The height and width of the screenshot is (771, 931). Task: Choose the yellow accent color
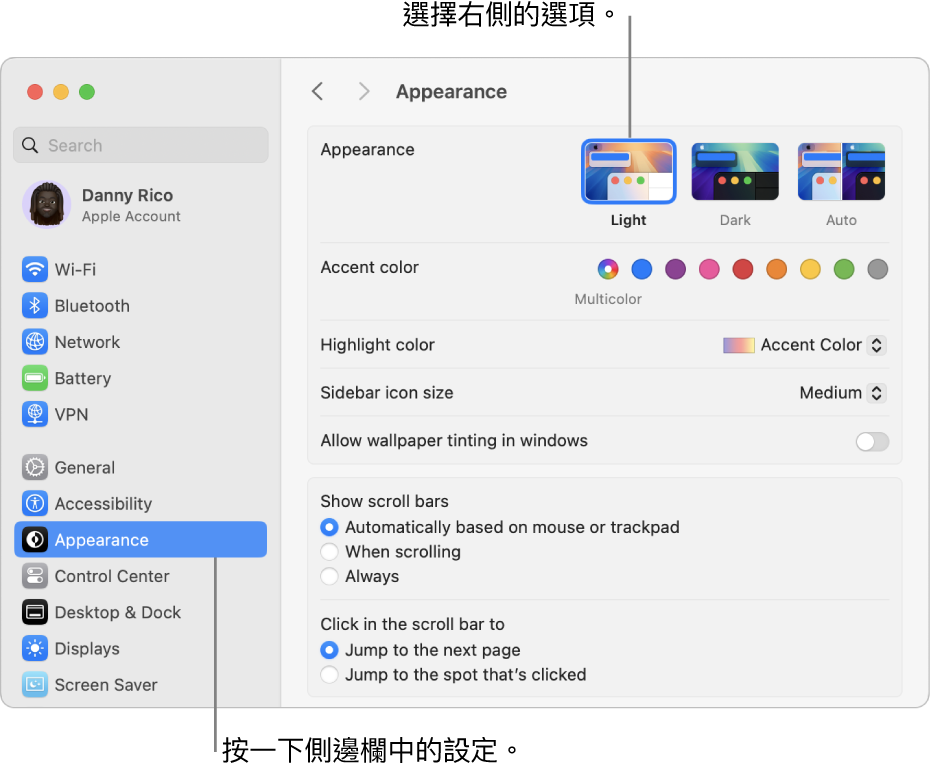pyautogui.click(x=810, y=269)
